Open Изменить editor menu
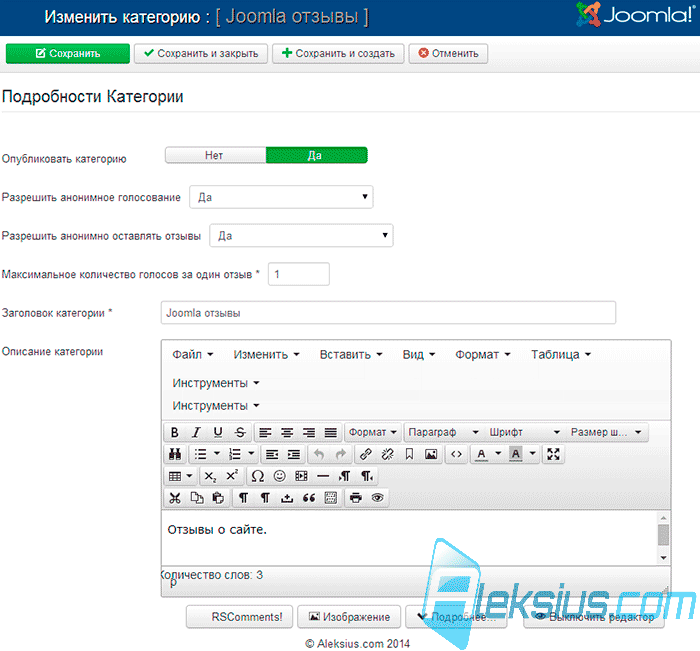700x651 pixels. tap(266, 355)
